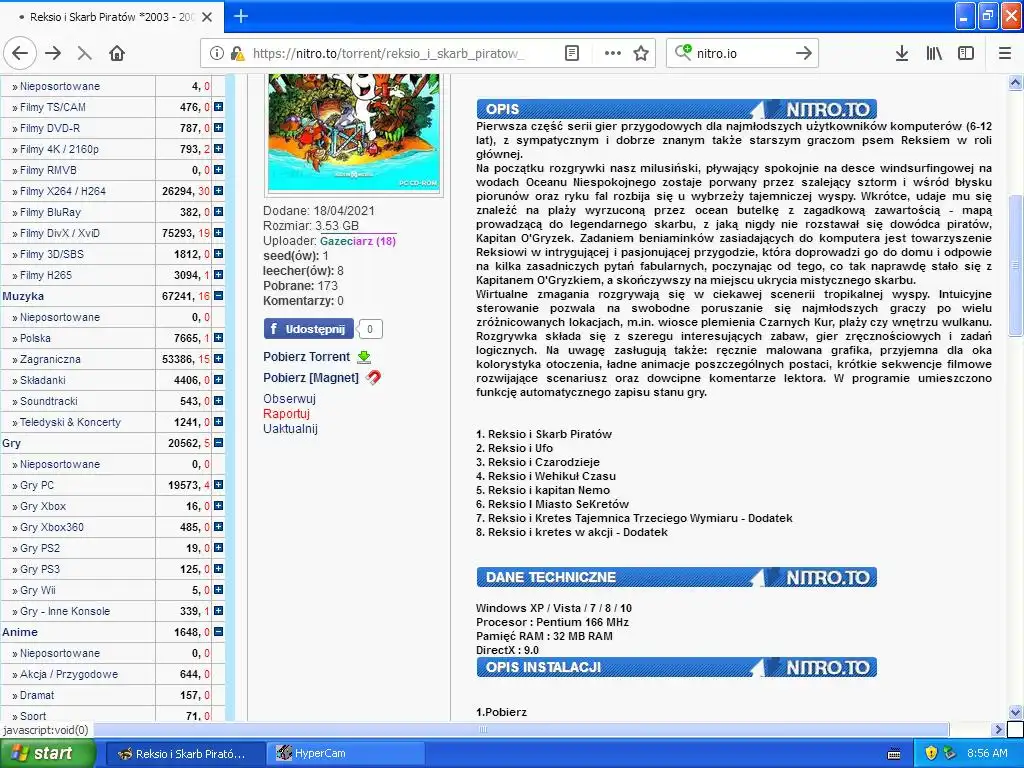The width and height of the screenshot is (1024, 768).
Task: Expand the Filmy X264 / H264 plus icon
Action: (218, 191)
